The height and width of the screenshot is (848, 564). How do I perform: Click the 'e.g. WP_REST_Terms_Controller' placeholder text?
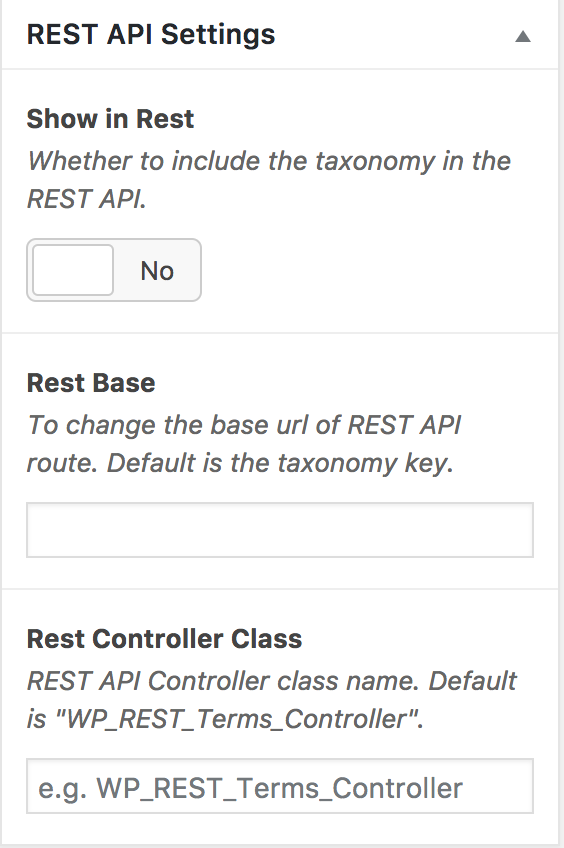click(250, 788)
